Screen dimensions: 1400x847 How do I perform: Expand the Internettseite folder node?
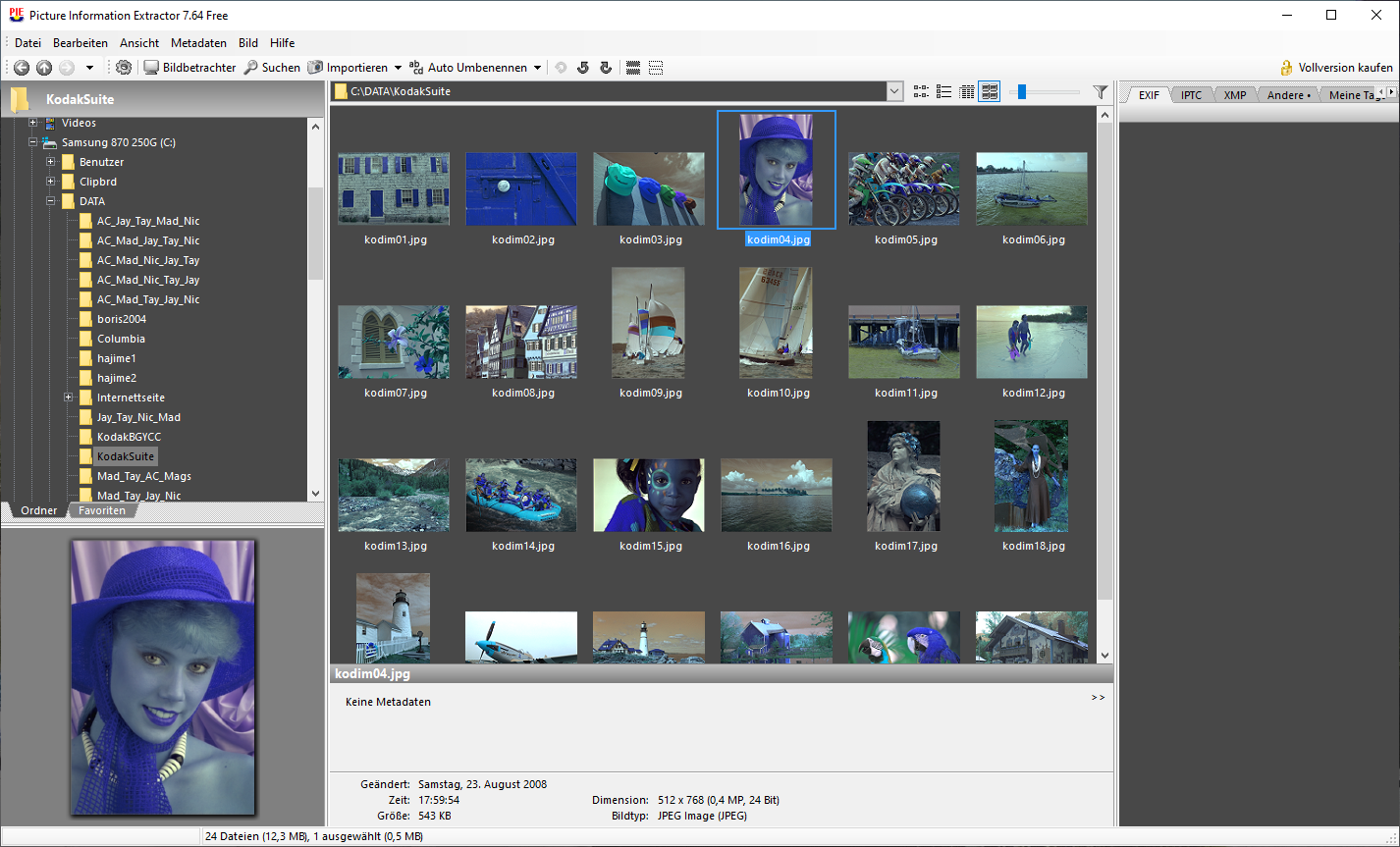pyautogui.click(x=69, y=397)
